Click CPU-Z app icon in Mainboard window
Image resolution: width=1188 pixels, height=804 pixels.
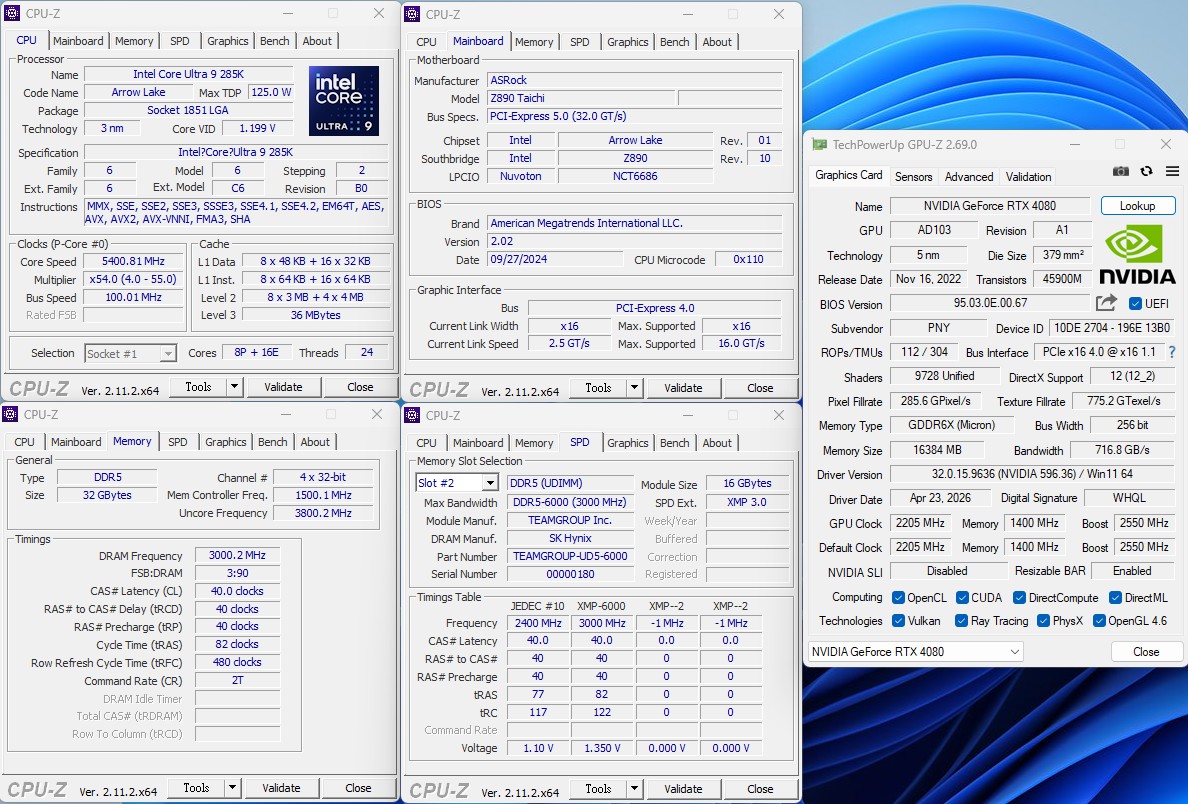(412, 14)
